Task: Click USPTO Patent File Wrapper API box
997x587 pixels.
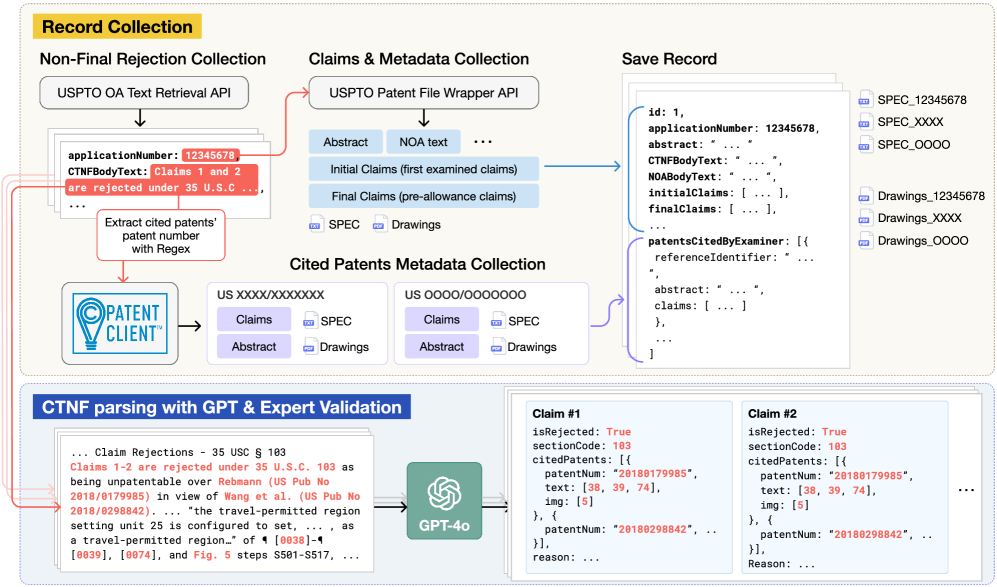Action: click(x=423, y=93)
